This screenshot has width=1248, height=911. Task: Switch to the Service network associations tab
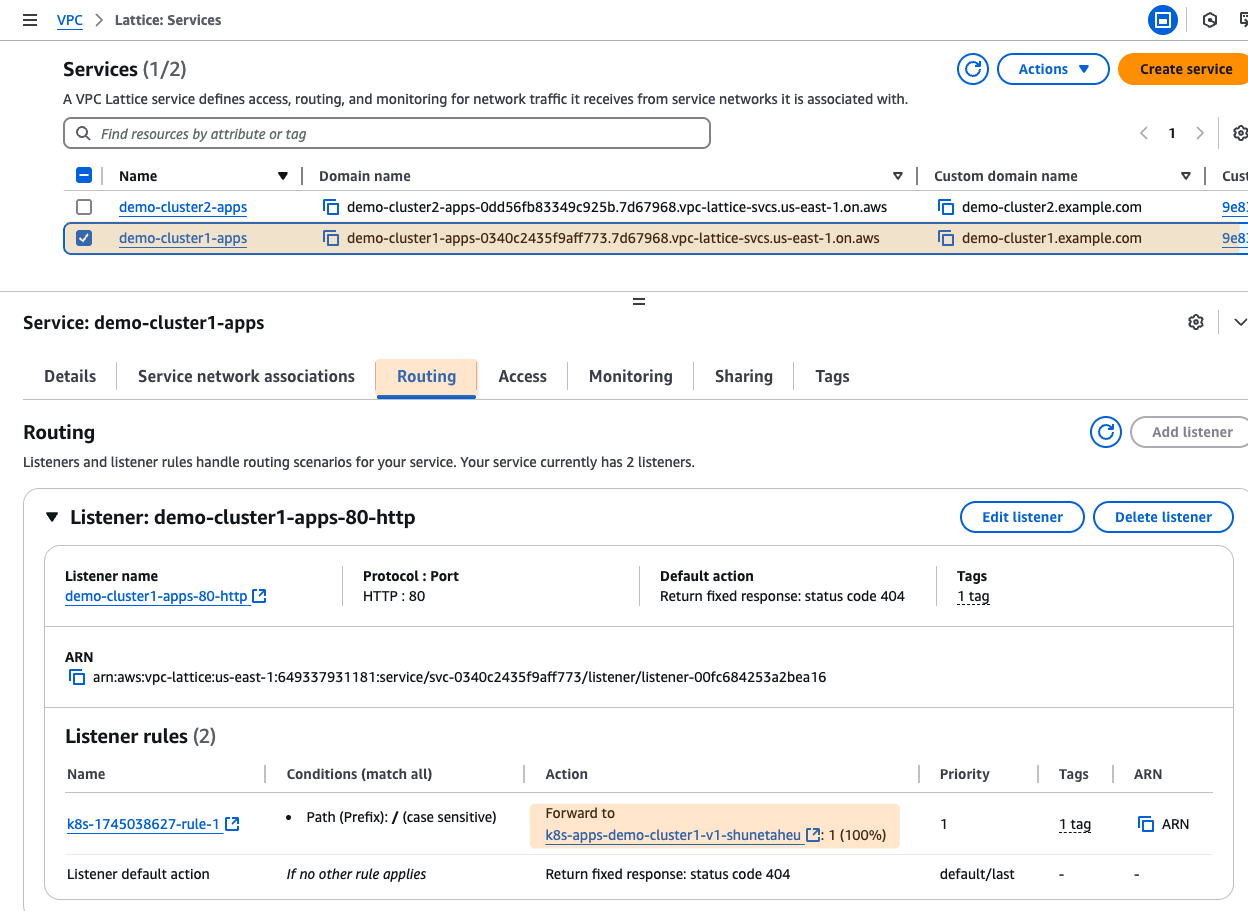(246, 376)
